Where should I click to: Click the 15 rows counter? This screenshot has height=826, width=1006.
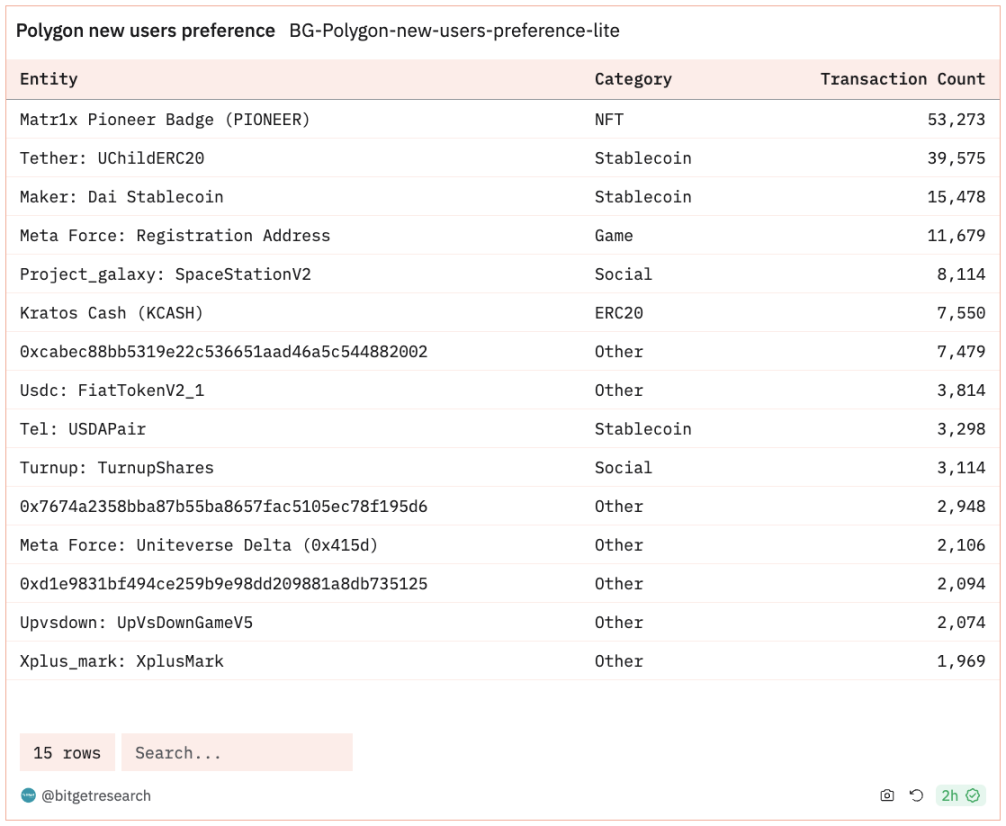point(67,752)
